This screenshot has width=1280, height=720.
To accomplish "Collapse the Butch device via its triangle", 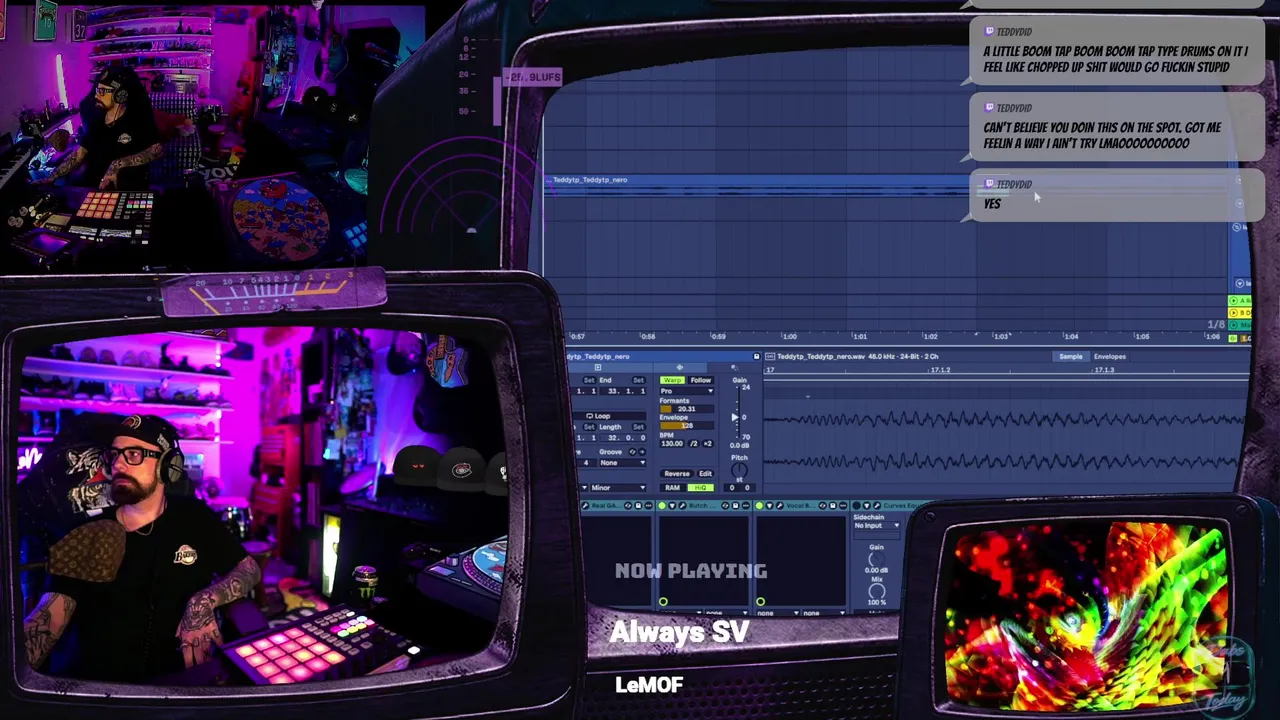I will point(673,506).
